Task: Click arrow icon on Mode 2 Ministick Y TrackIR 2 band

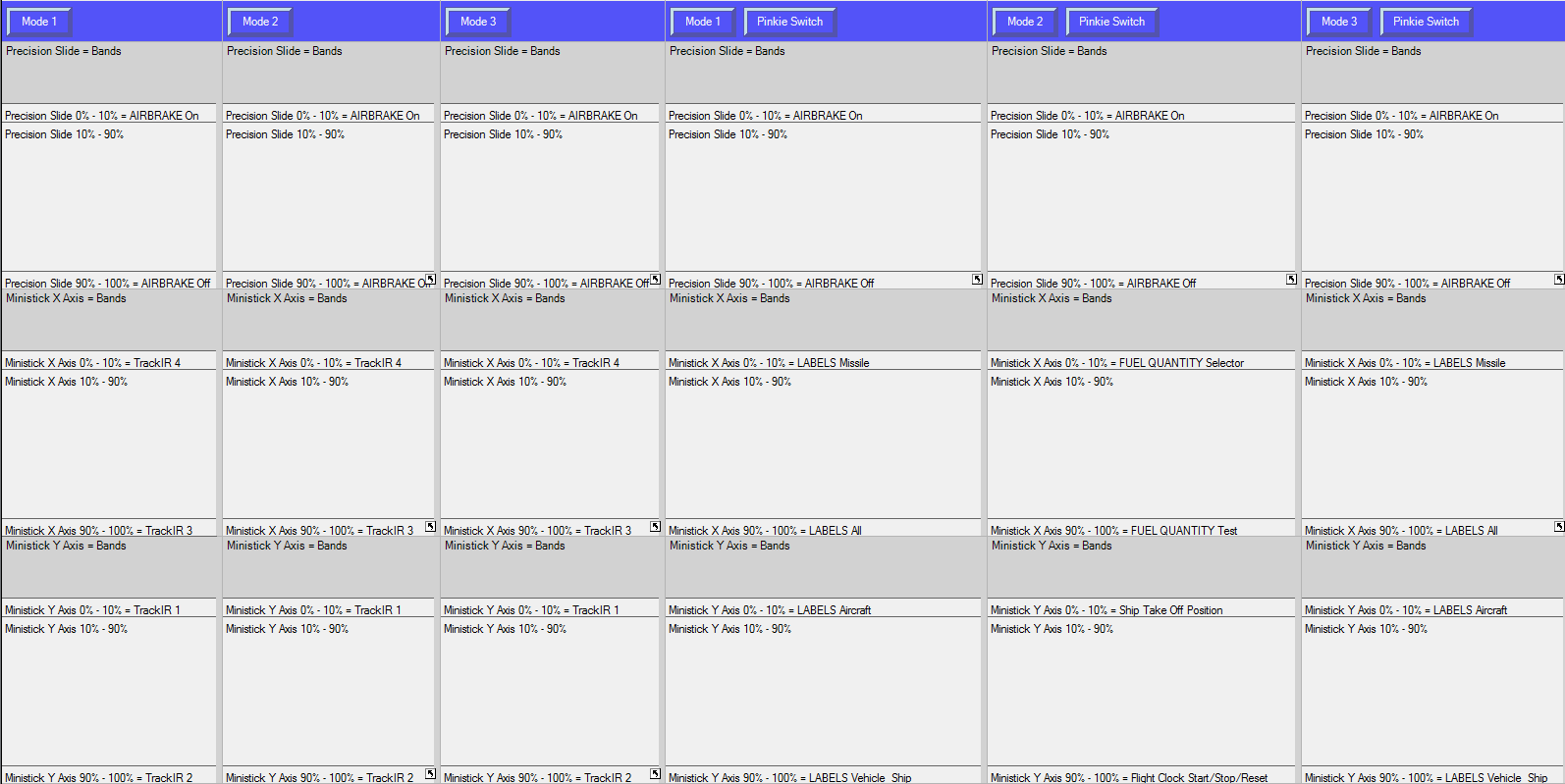Action: click(x=430, y=774)
